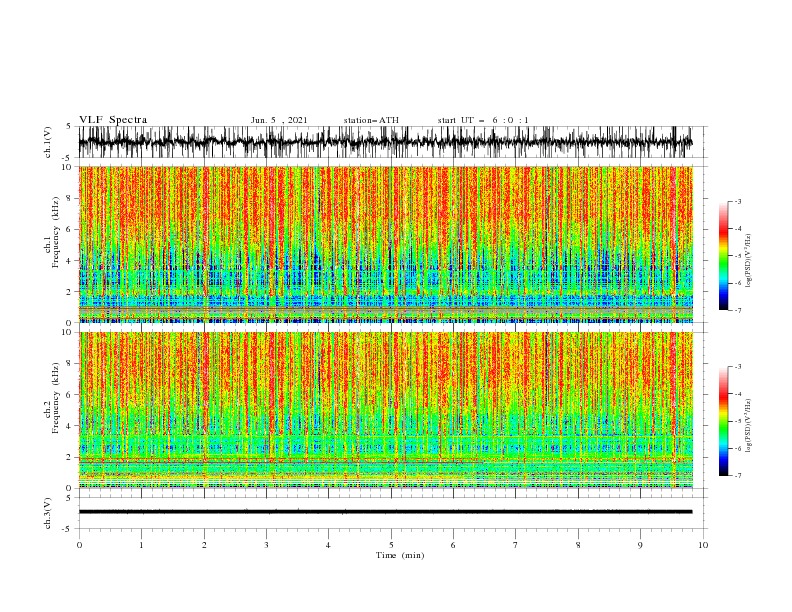This screenshot has height=612, width=792.
Task: Click the ch.1 frequency spectrogram panel
Action: pos(386,244)
